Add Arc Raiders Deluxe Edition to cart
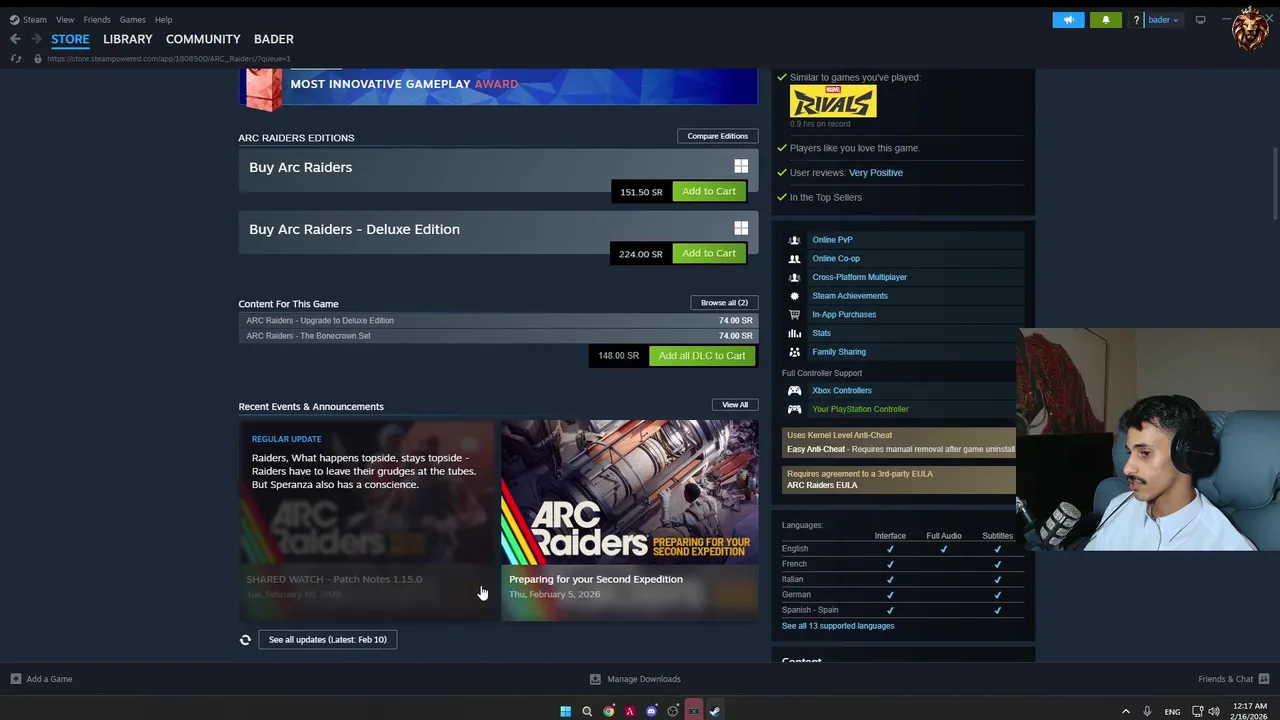The image size is (1280, 720). [x=709, y=253]
